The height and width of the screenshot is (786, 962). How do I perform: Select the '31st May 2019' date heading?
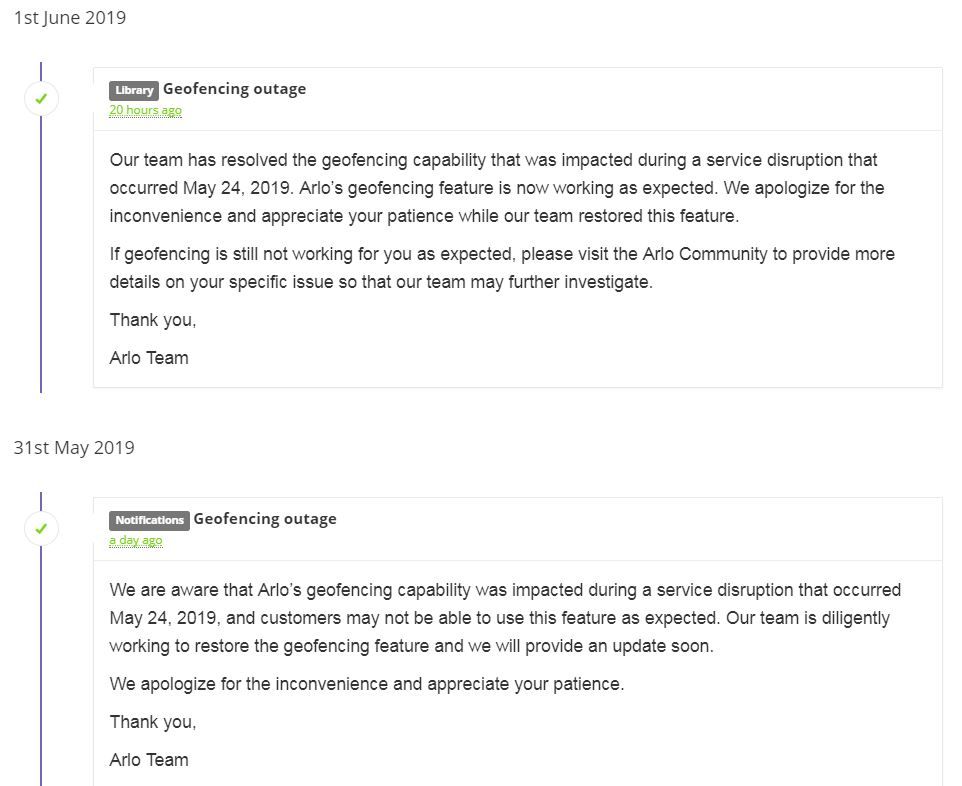[x=74, y=448]
